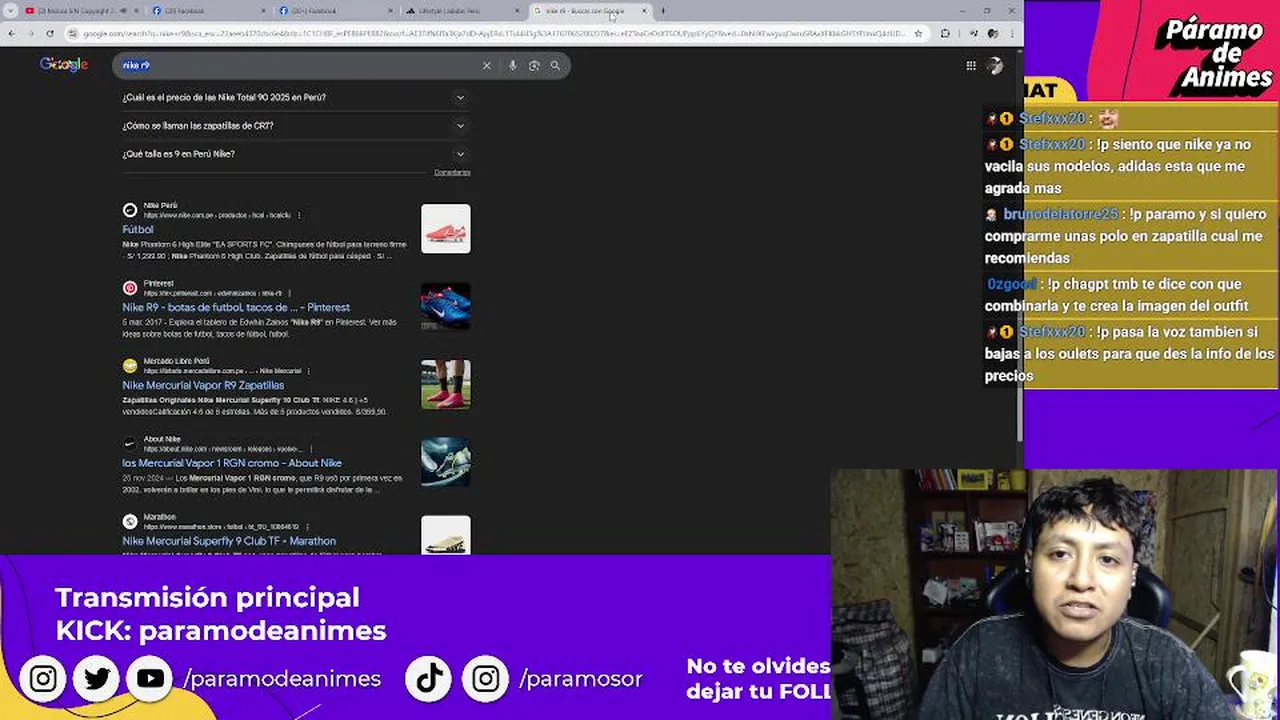Bookmark this page with star icon
The image size is (1280, 720).
(x=918, y=33)
